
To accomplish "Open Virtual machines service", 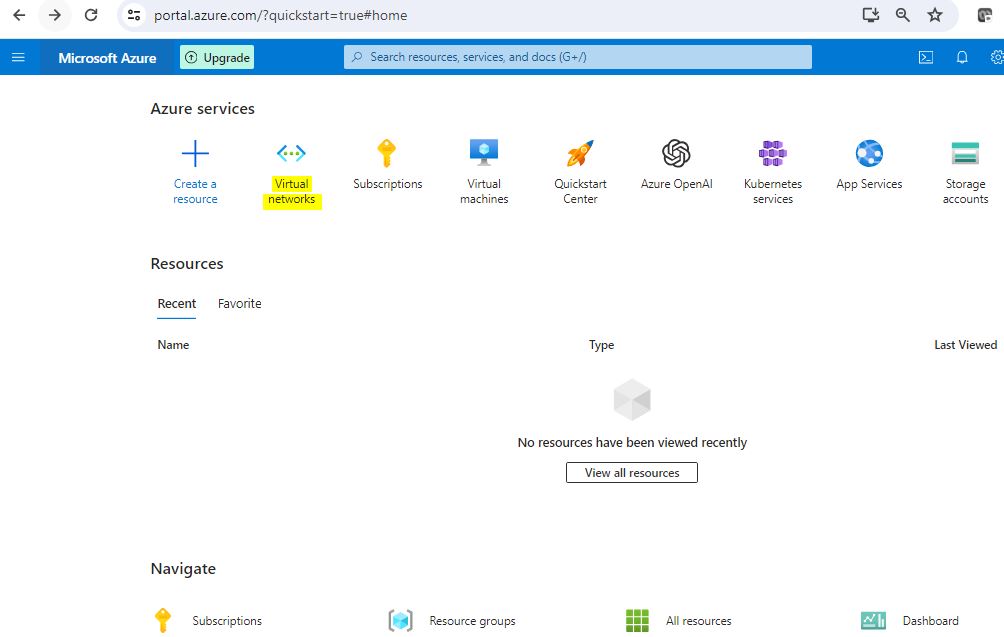I will 484,154.
